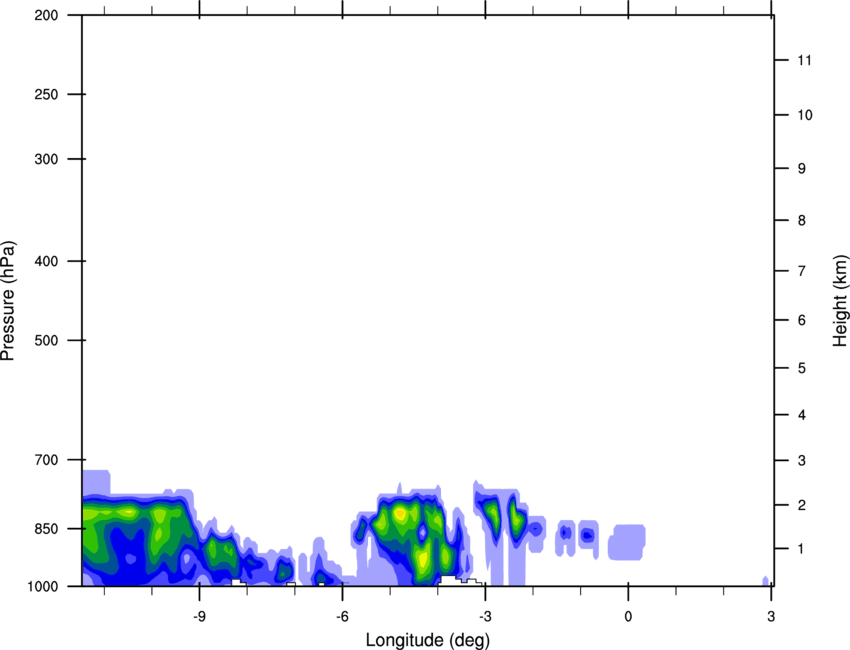850x650 pixels.
Task: Click the -9 longitude tick label
Action: (x=200, y=615)
